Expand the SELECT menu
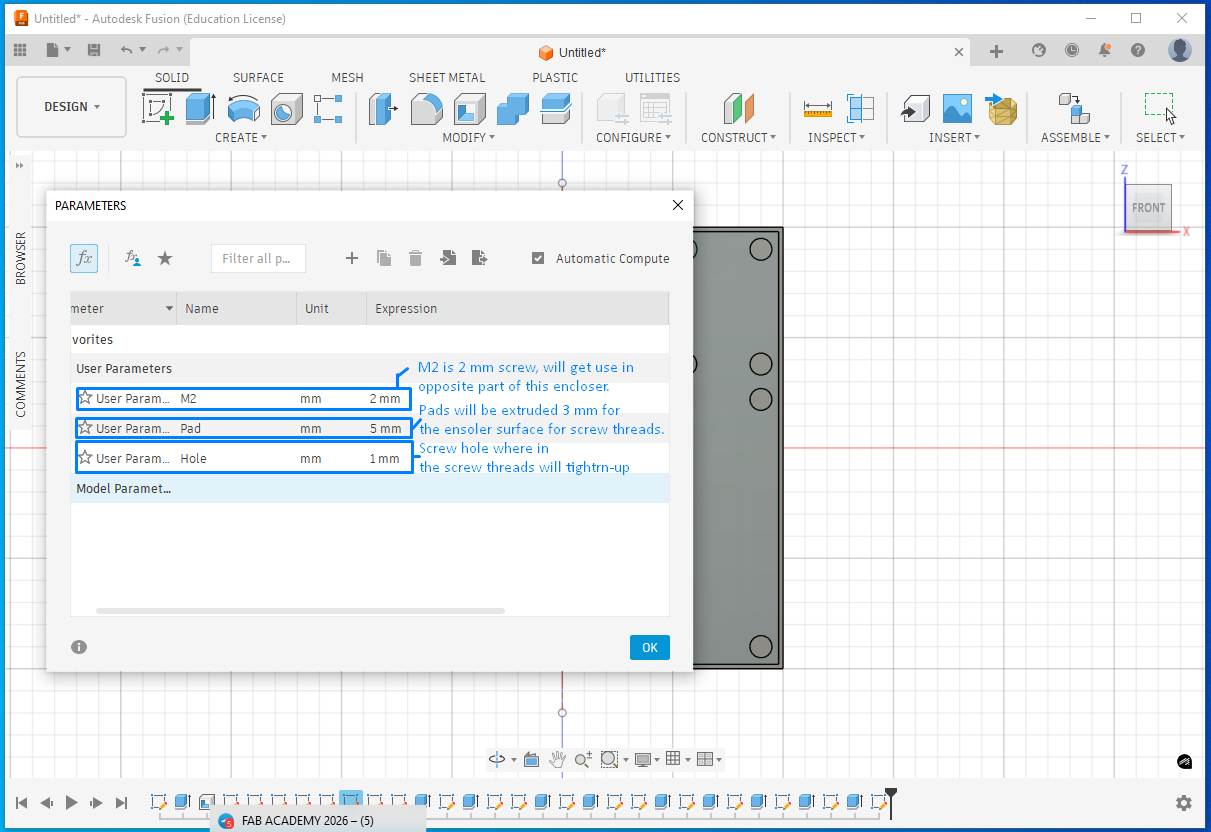This screenshot has width=1211, height=832. coord(1160,138)
